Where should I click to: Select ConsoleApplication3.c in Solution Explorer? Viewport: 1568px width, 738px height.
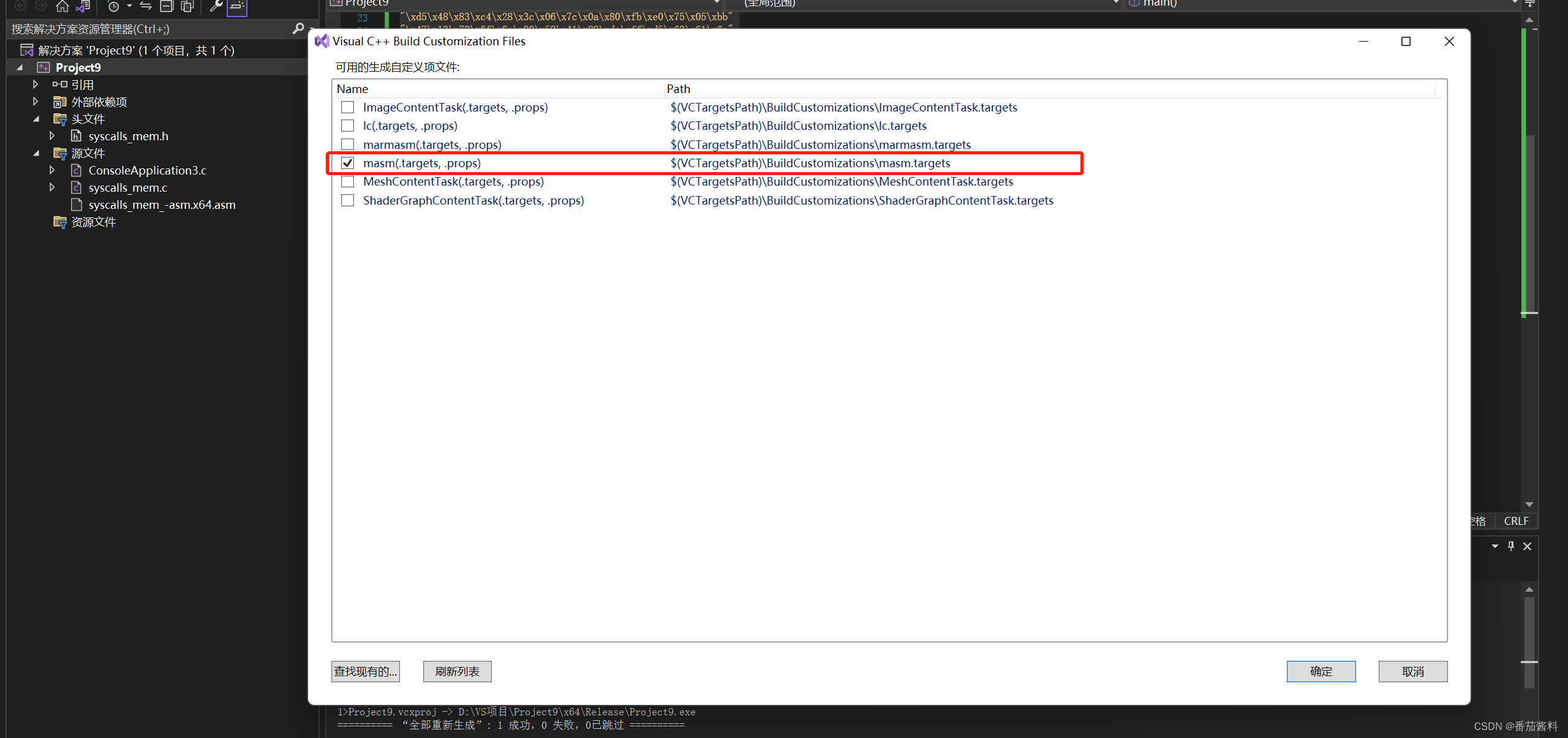tap(147, 170)
